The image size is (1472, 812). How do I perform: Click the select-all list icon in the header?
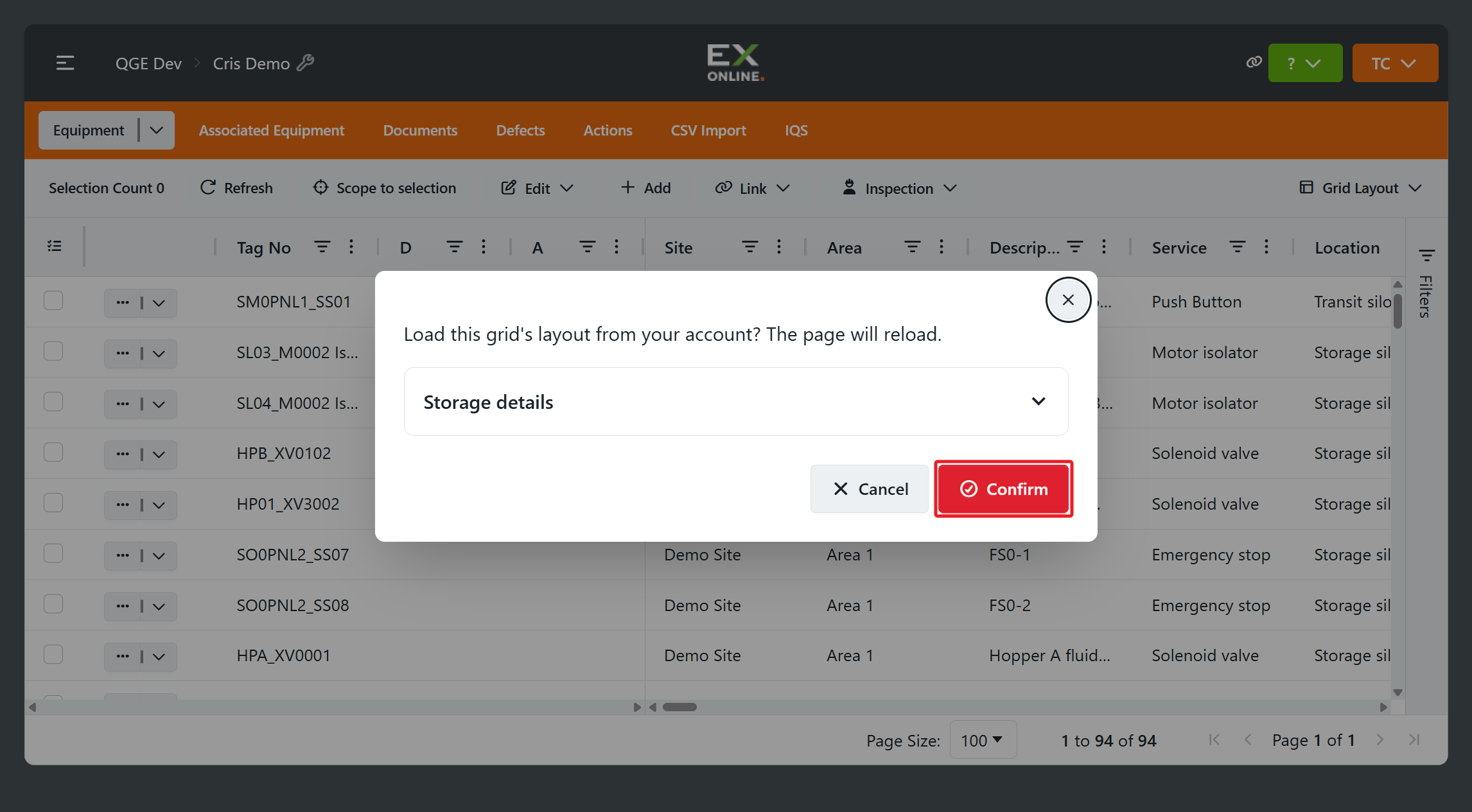coord(55,246)
